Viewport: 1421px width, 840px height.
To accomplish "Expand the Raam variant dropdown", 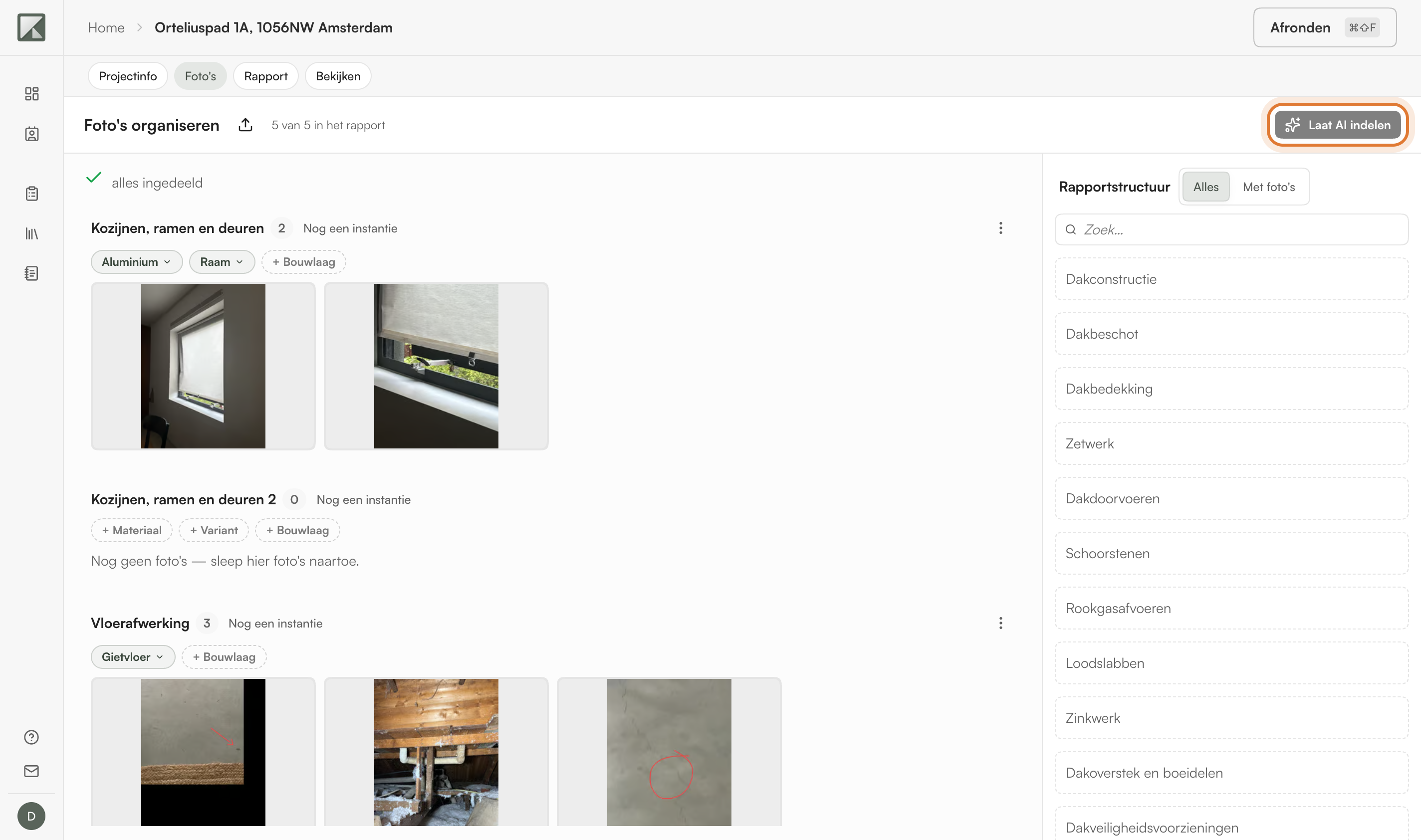I will click(x=222, y=262).
